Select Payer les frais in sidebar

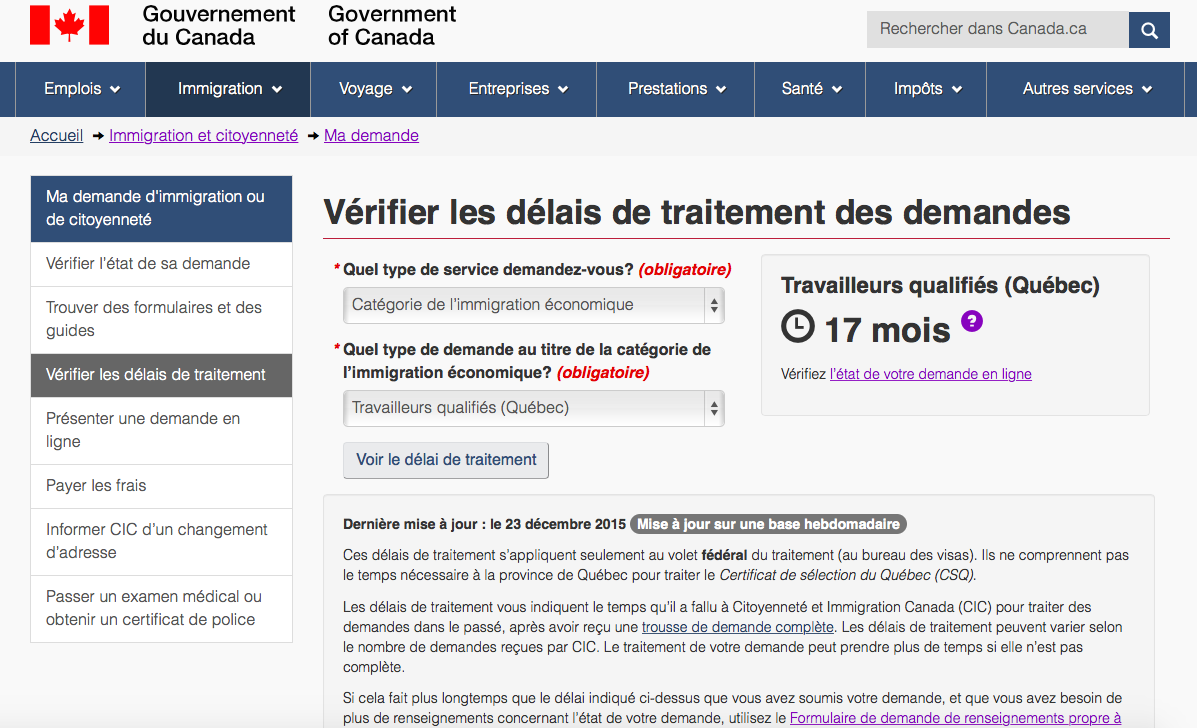point(96,486)
